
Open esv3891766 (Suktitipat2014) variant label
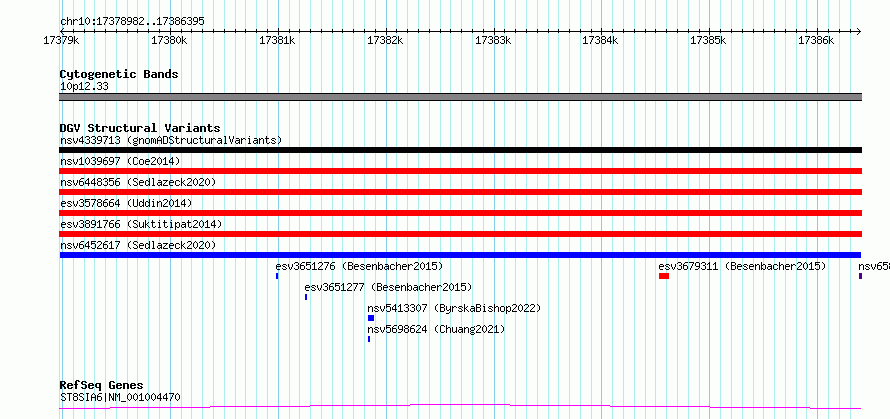141,224
